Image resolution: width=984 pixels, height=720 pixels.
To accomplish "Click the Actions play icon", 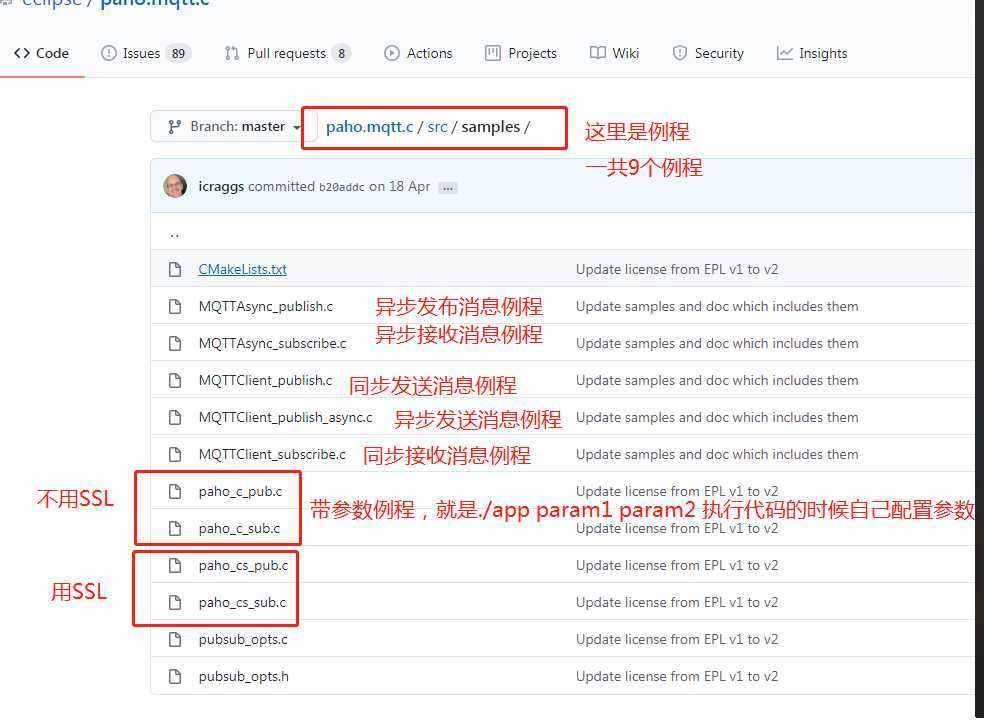I will pyautogui.click(x=392, y=53).
